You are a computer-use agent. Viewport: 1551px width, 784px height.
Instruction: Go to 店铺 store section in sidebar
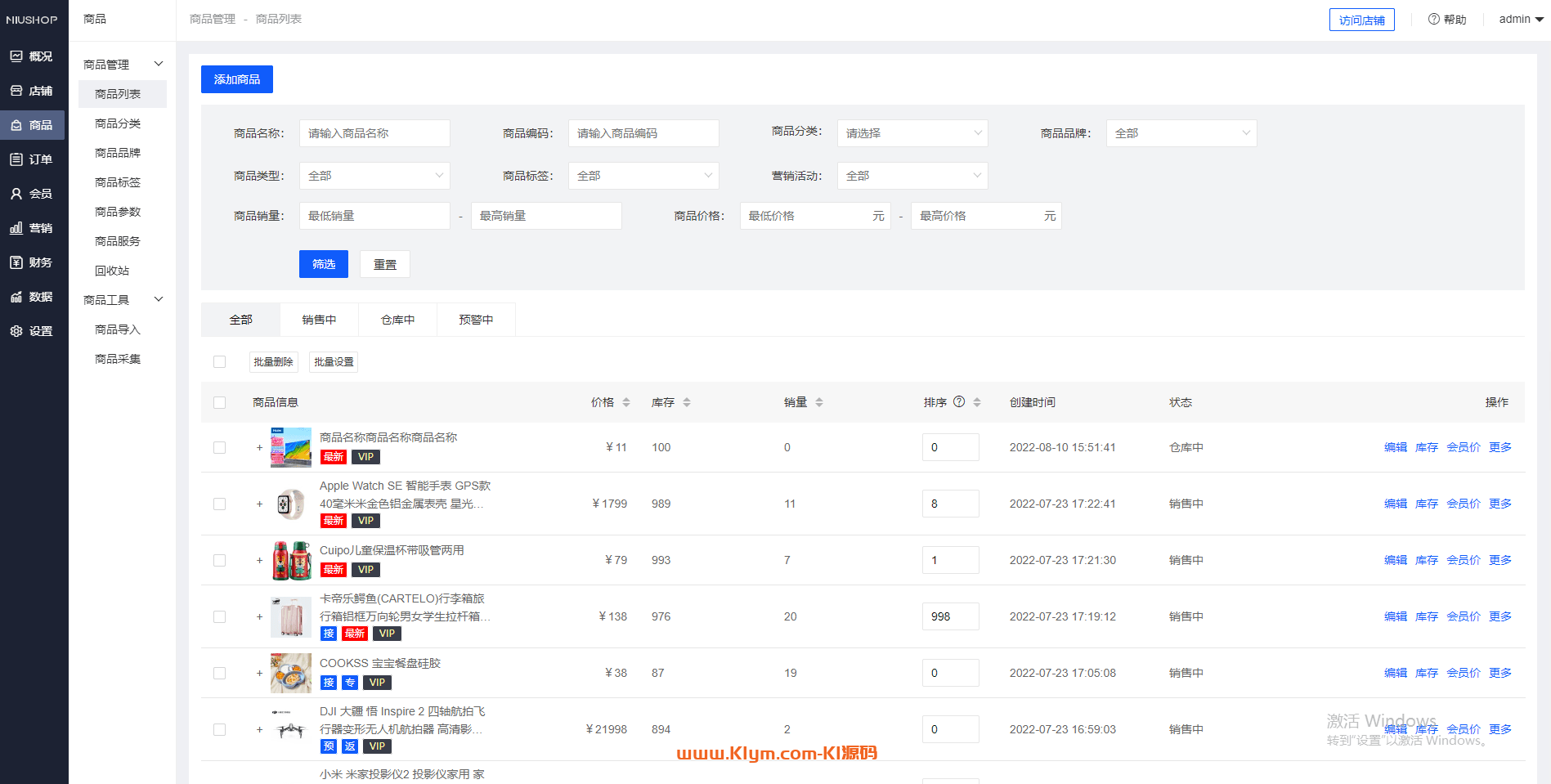[16, 91]
